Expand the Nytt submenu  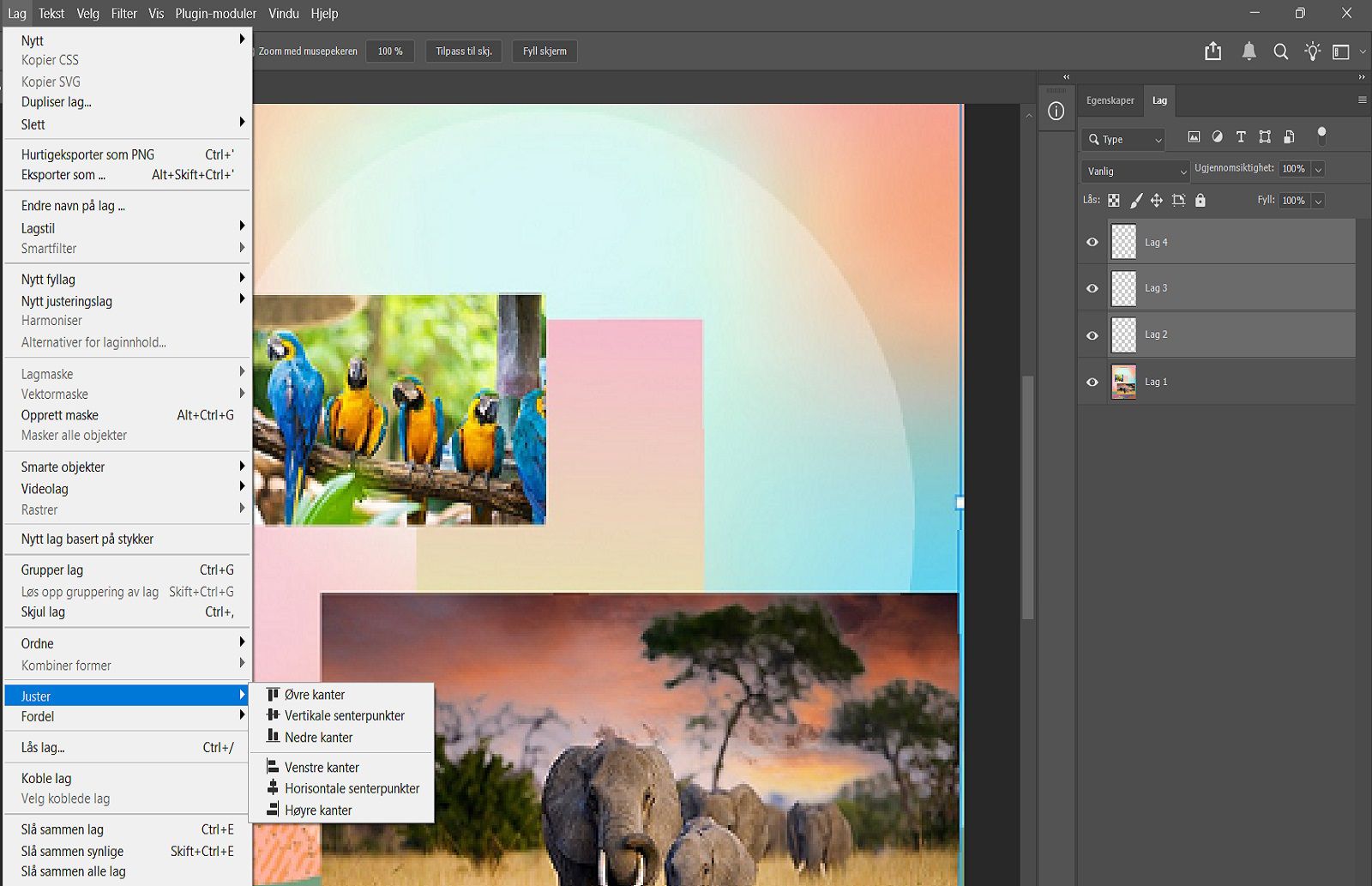pos(127,40)
